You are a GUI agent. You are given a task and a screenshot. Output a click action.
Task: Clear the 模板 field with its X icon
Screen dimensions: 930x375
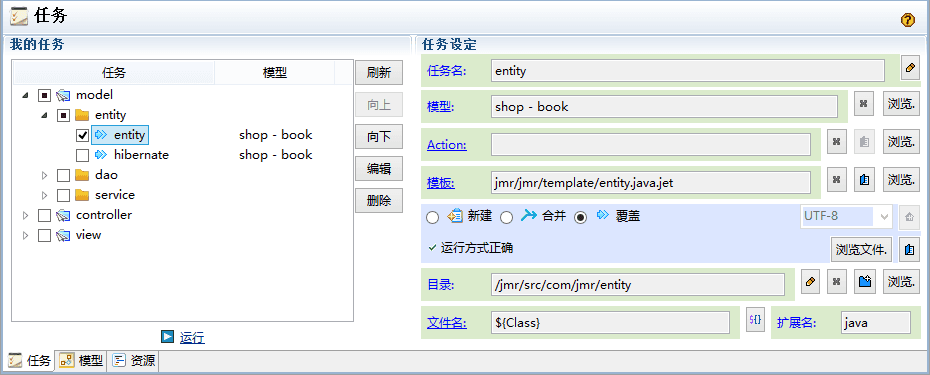click(x=836, y=180)
